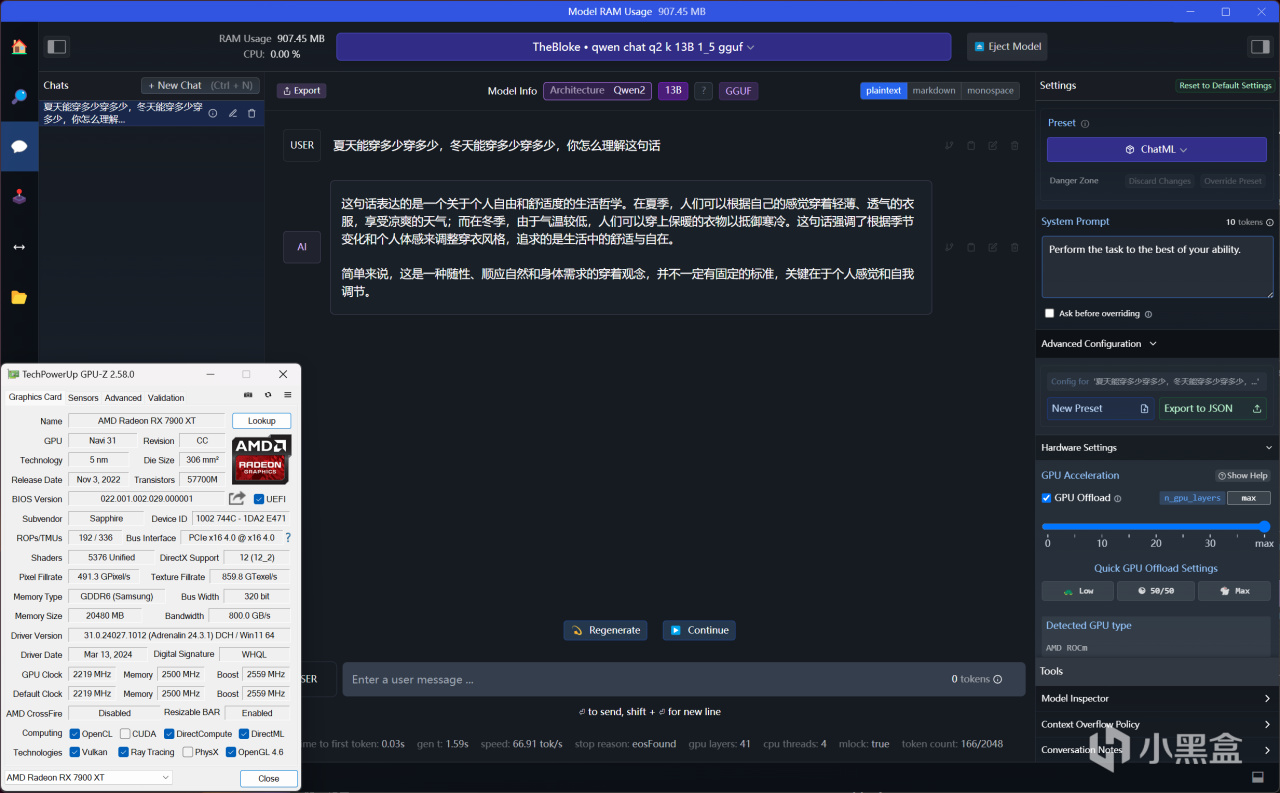Toggle the OpenCL checkbox in GPU-Z

click(x=75, y=734)
